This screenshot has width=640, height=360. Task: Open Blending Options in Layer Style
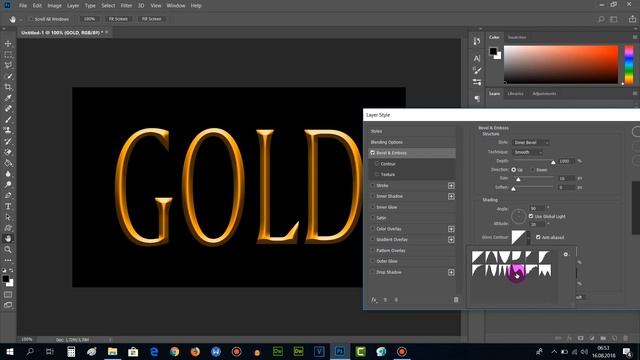(412, 142)
